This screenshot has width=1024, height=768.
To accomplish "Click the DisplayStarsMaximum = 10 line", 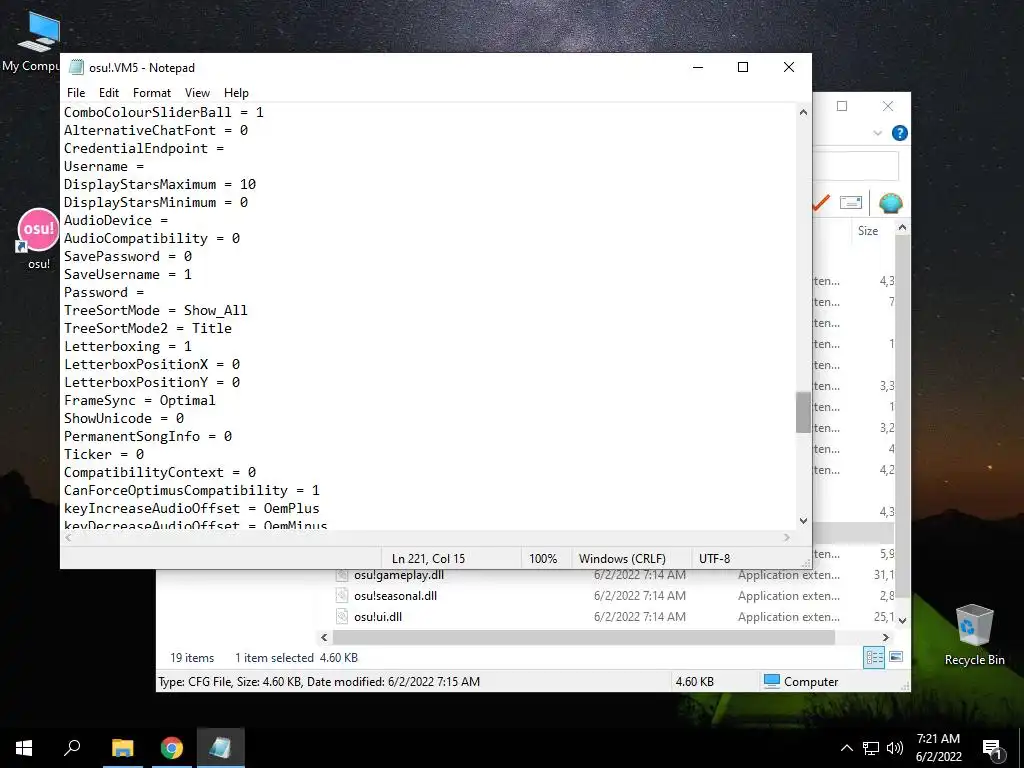I will pos(159,184).
